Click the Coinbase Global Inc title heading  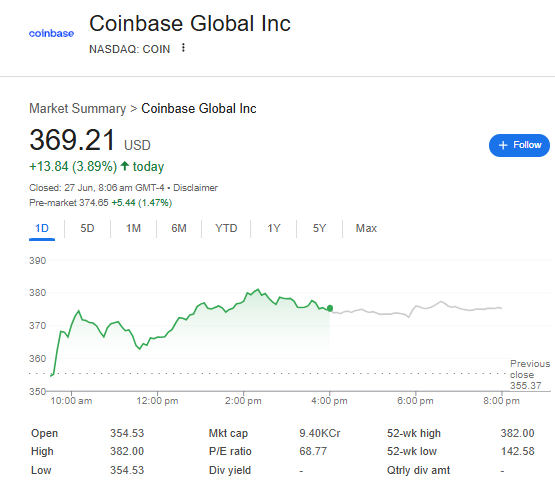190,24
